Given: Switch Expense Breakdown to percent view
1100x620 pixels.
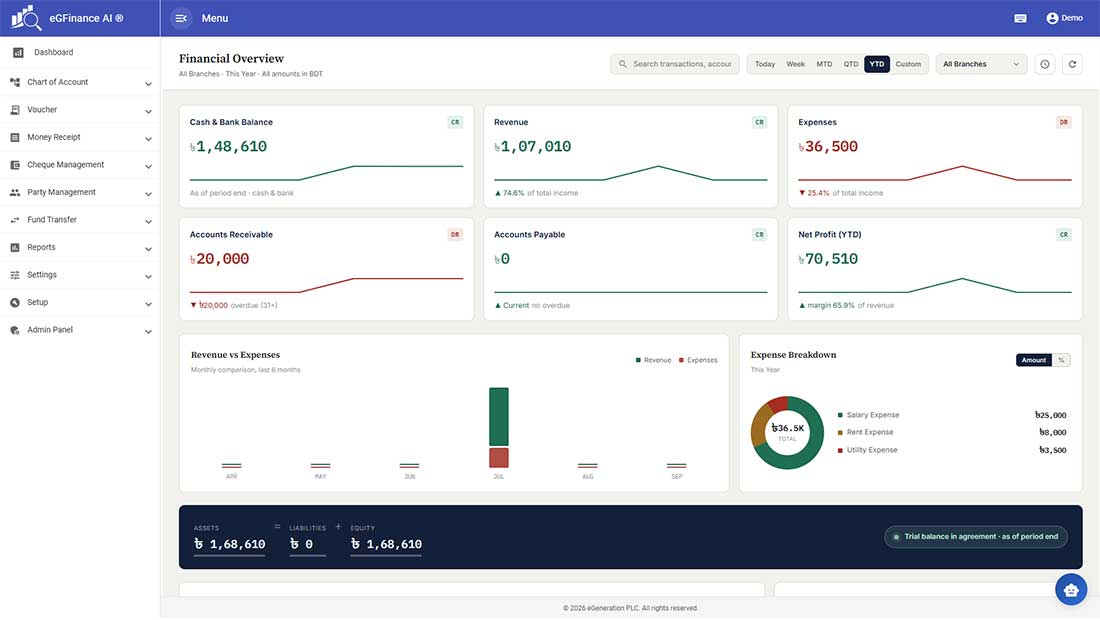Looking at the screenshot, I should (1061, 360).
